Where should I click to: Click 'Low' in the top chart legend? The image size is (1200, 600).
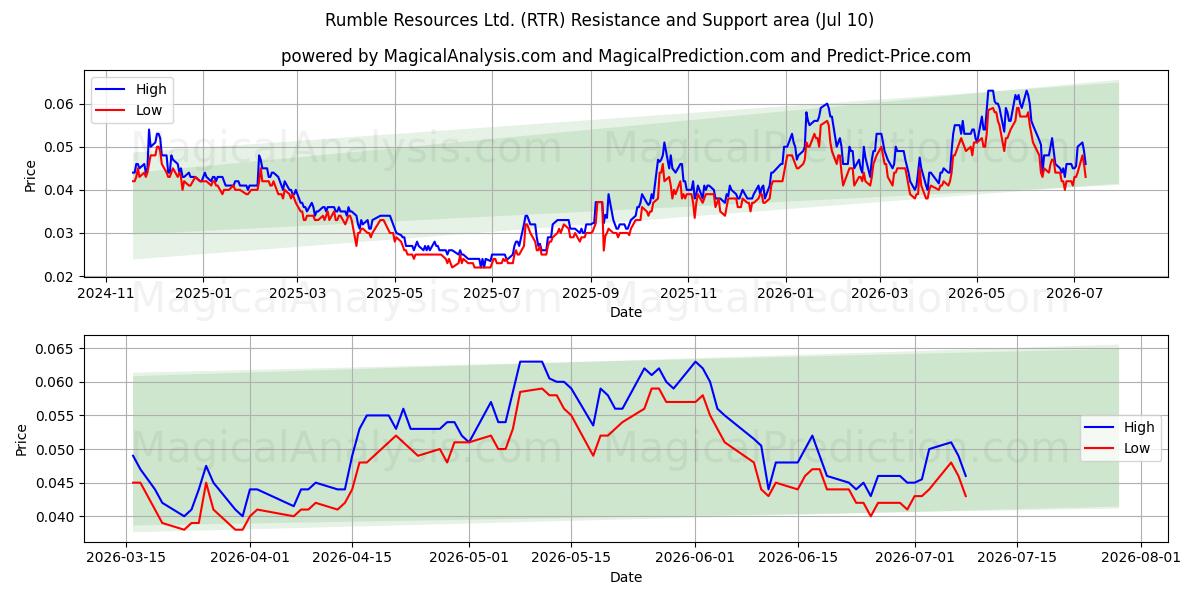(x=149, y=111)
